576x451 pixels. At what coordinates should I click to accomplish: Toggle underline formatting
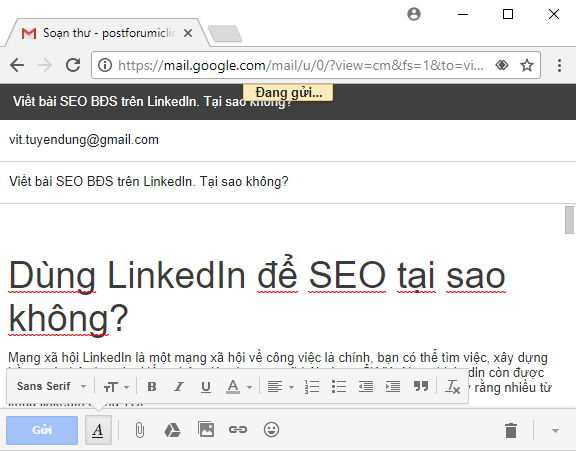tap(206, 387)
